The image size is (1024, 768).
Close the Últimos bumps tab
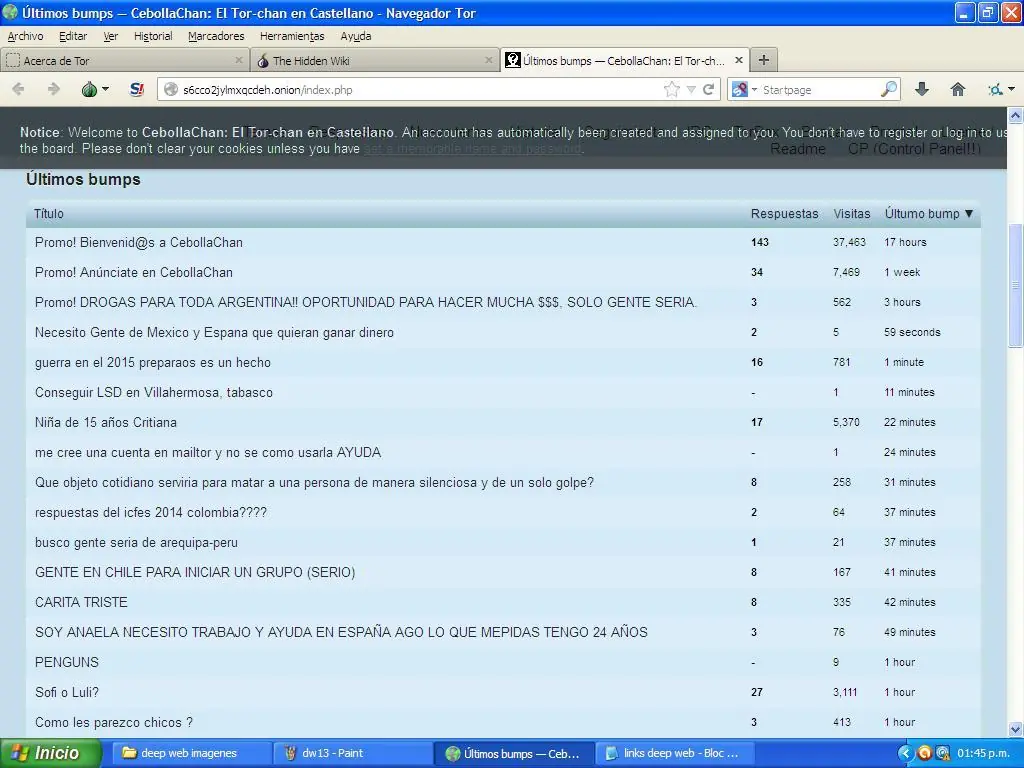click(739, 60)
